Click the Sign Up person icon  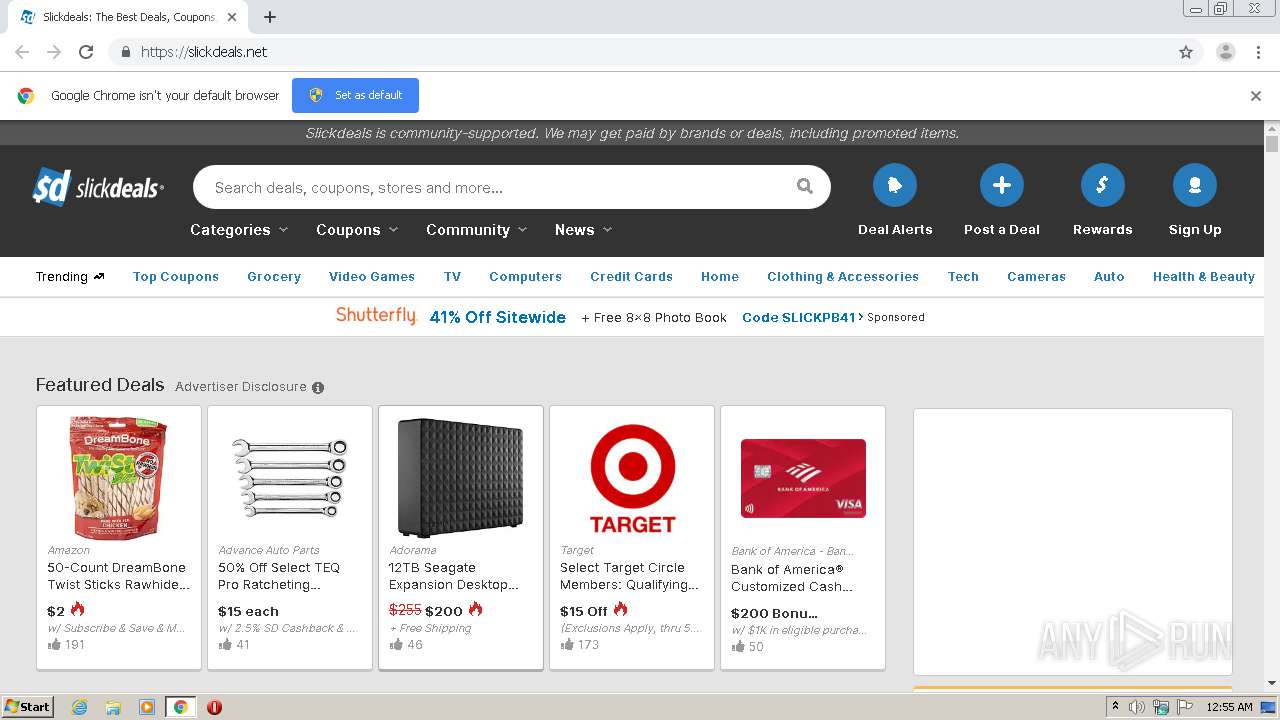coord(1195,185)
